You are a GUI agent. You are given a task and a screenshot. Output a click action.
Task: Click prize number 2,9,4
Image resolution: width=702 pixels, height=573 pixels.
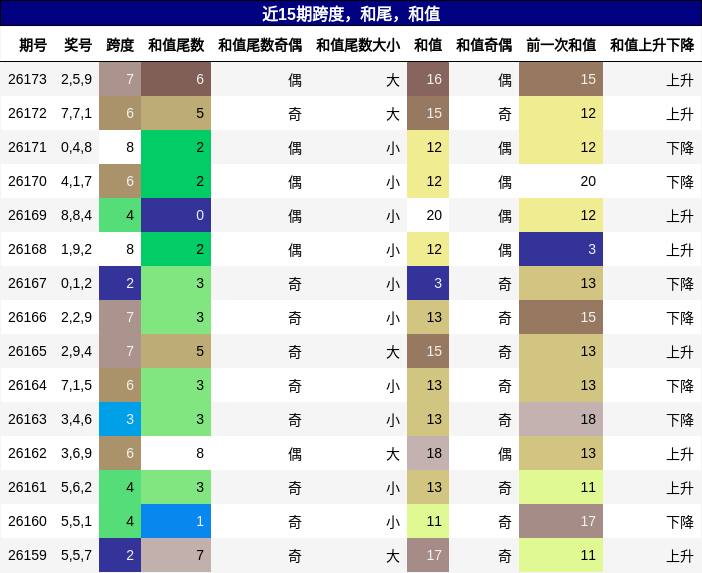77,351
